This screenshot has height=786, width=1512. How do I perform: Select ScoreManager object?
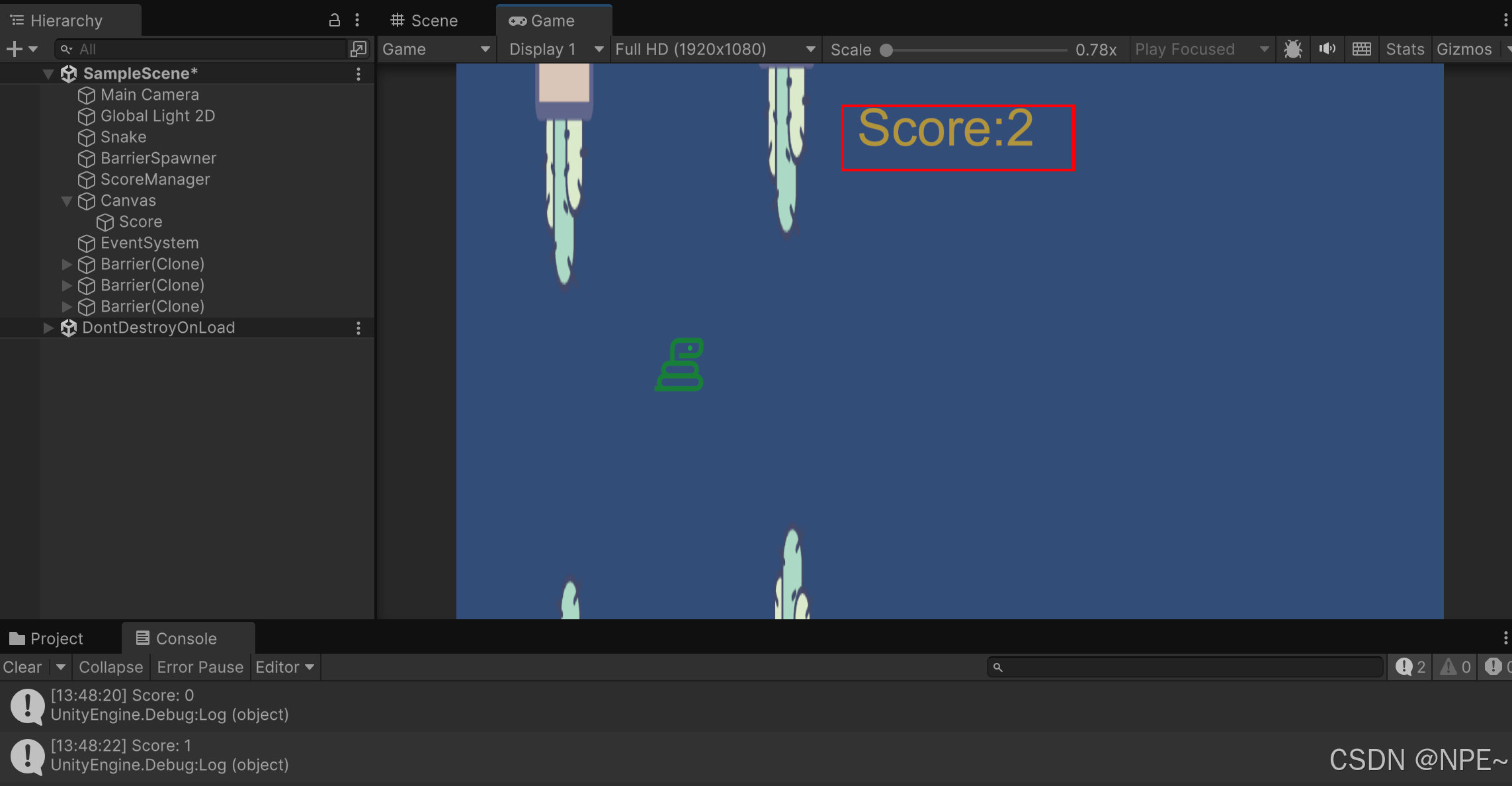pyautogui.click(x=155, y=179)
